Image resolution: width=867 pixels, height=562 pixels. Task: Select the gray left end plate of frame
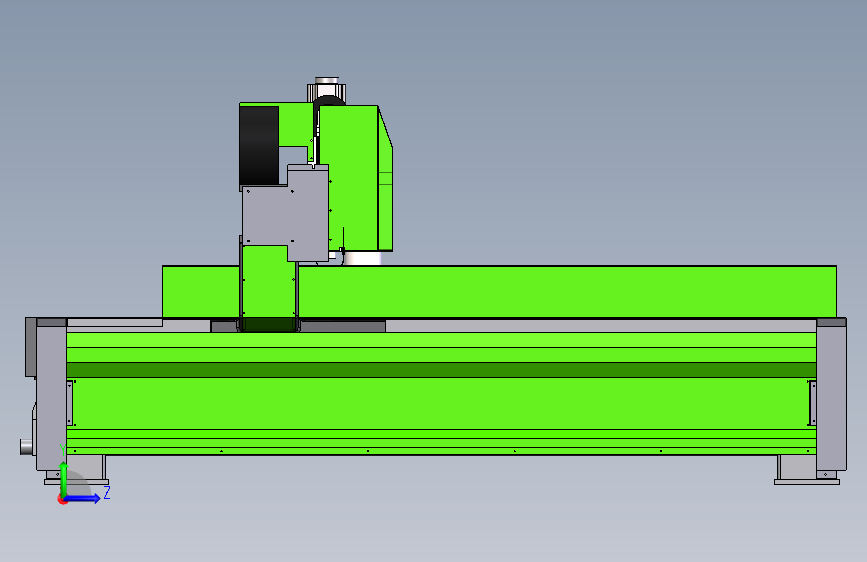pos(51,395)
